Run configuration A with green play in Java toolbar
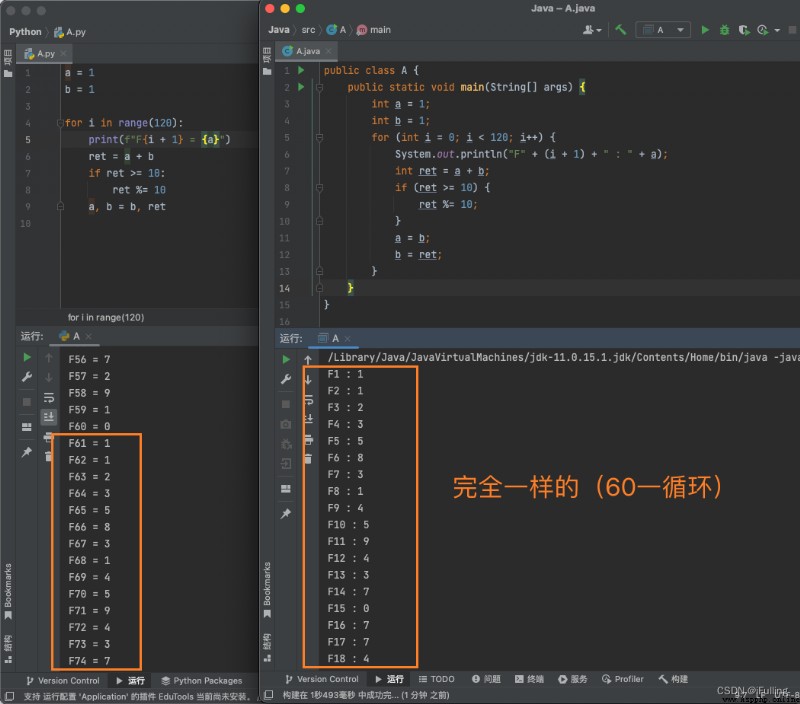The image size is (800, 704). click(x=705, y=30)
